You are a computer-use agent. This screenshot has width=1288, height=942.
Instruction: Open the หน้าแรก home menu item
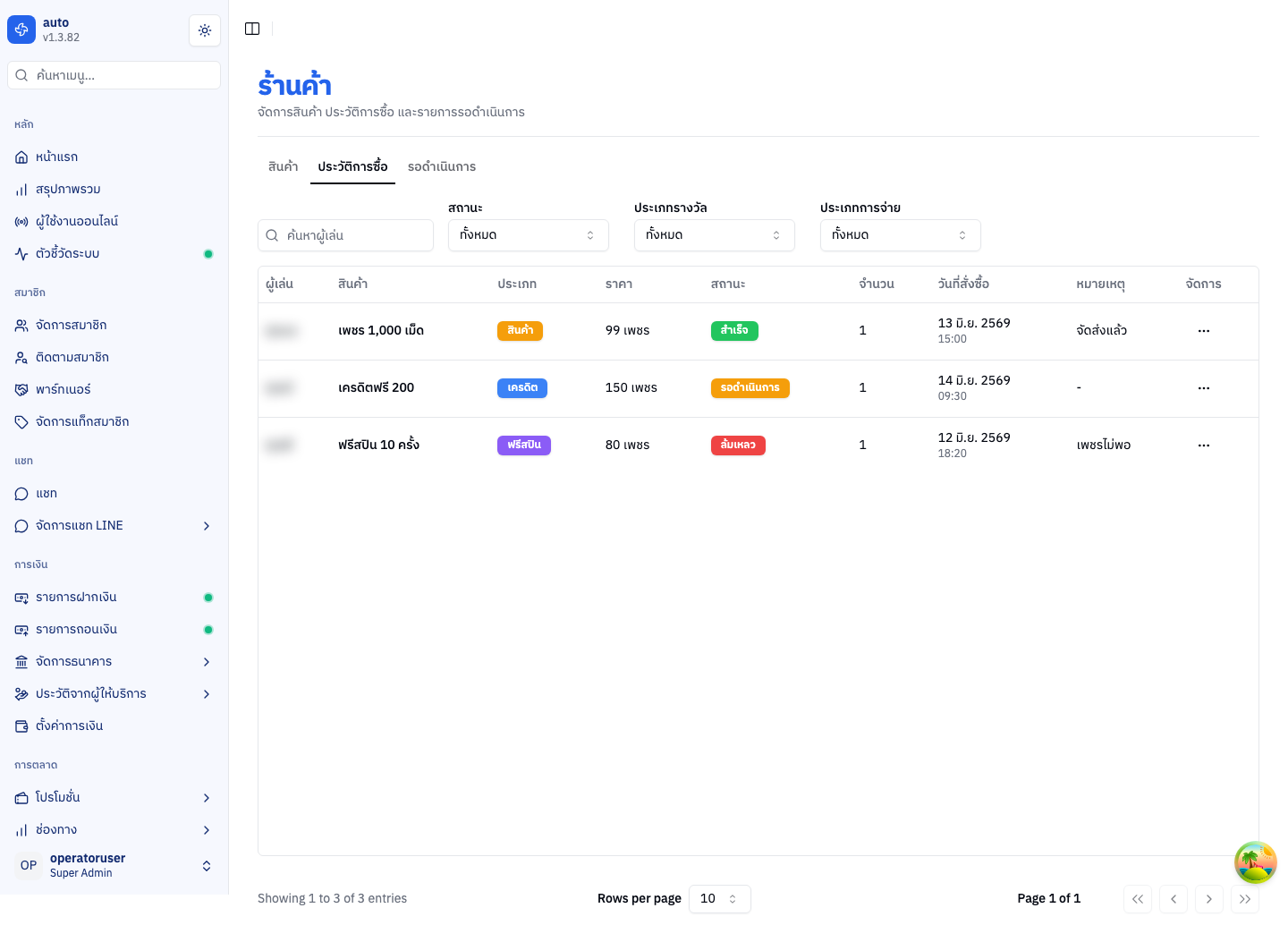click(x=114, y=157)
